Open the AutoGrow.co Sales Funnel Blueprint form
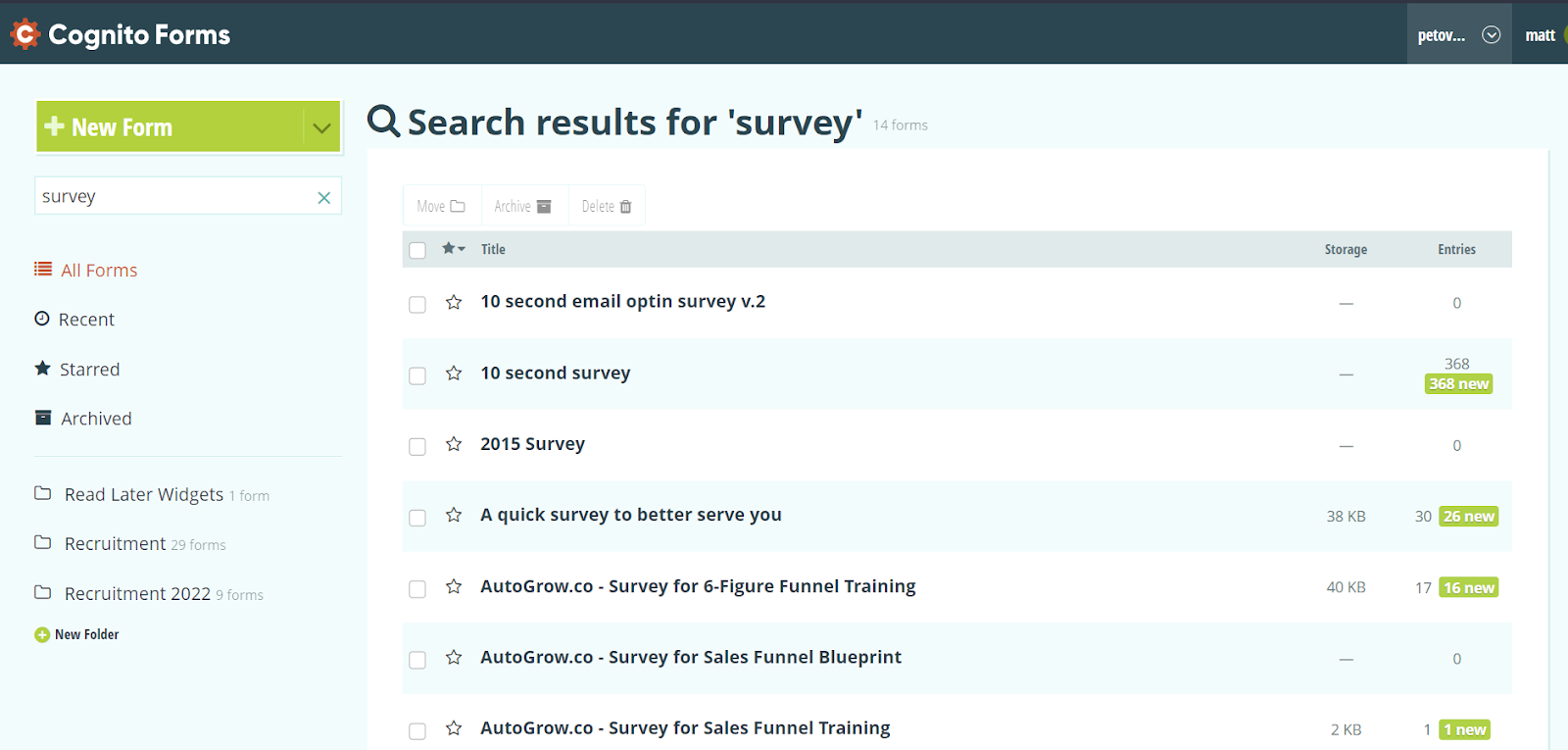The image size is (1568, 750). click(690, 657)
